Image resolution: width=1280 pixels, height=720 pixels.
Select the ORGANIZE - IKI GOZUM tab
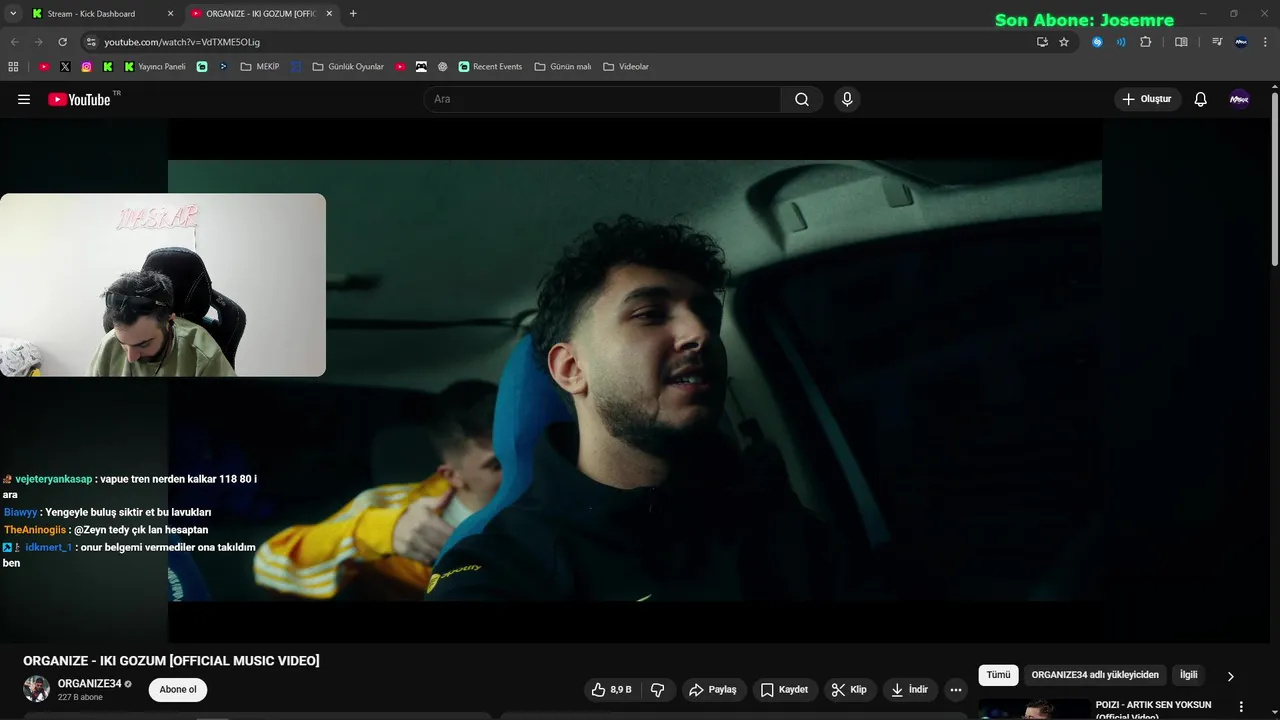260,14
